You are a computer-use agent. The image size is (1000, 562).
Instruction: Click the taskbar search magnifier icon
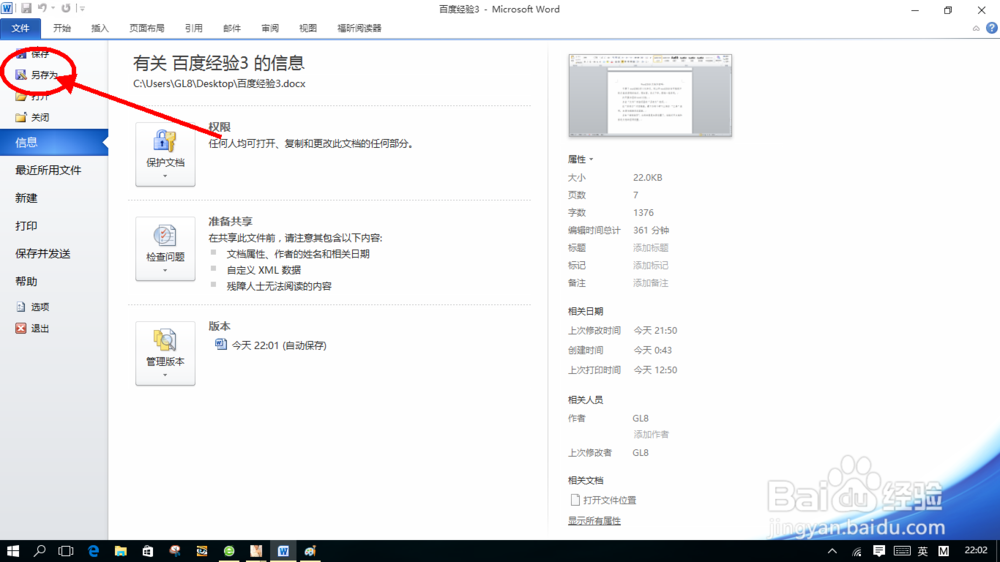click(x=40, y=551)
